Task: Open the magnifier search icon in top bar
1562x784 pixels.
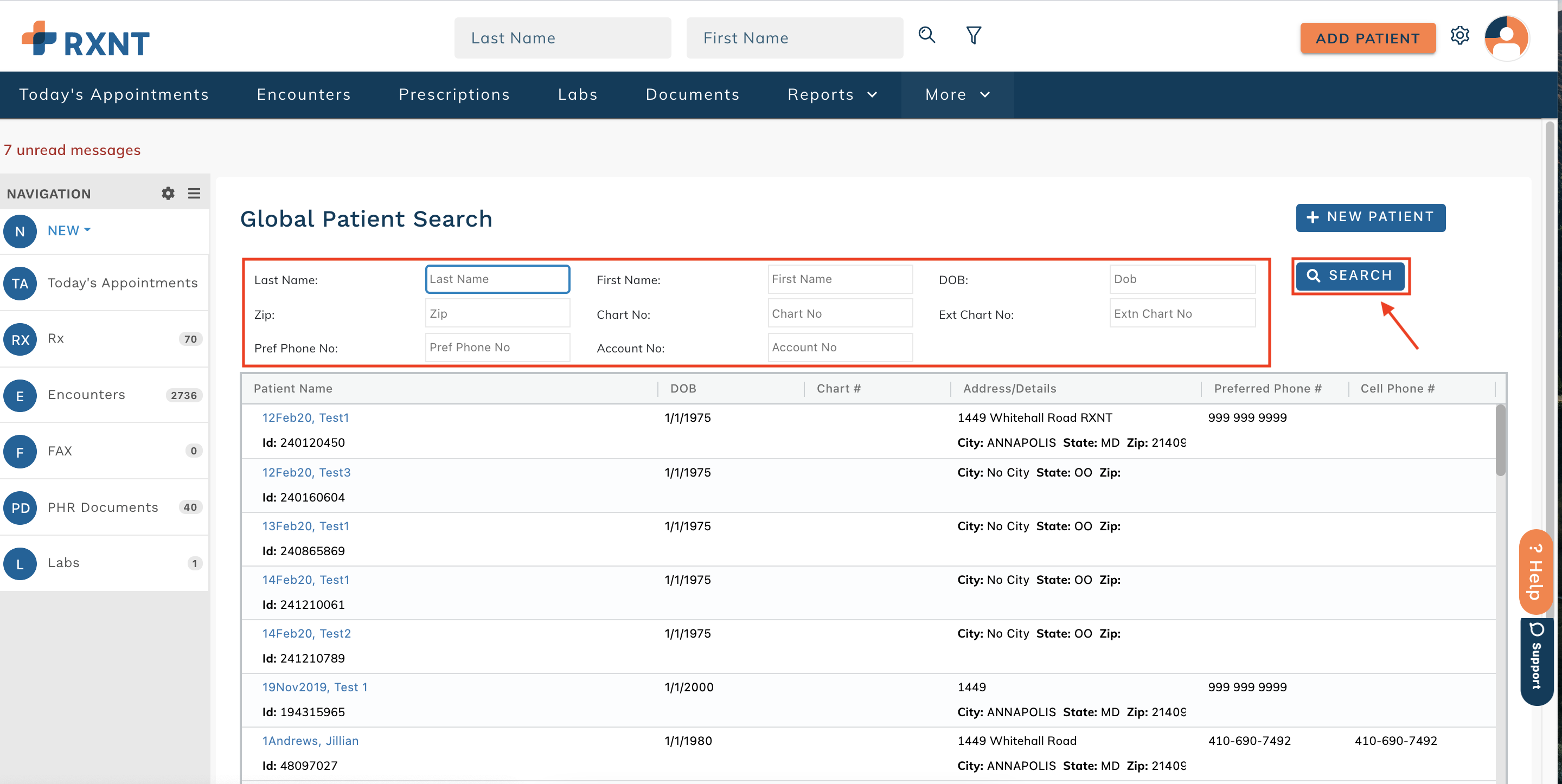Action: [x=926, y=35]
